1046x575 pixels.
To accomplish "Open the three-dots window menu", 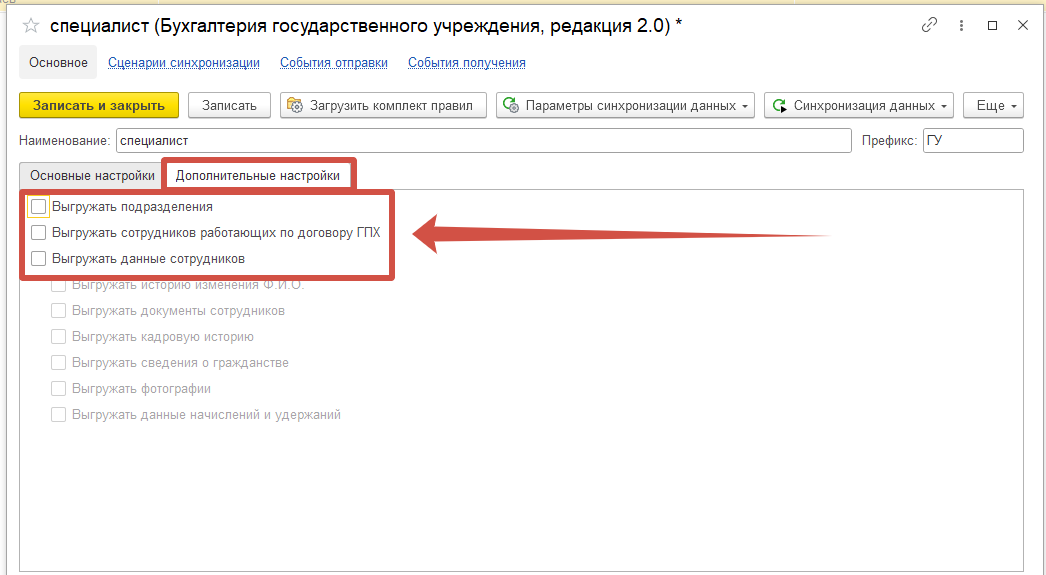I will [961, 25].
